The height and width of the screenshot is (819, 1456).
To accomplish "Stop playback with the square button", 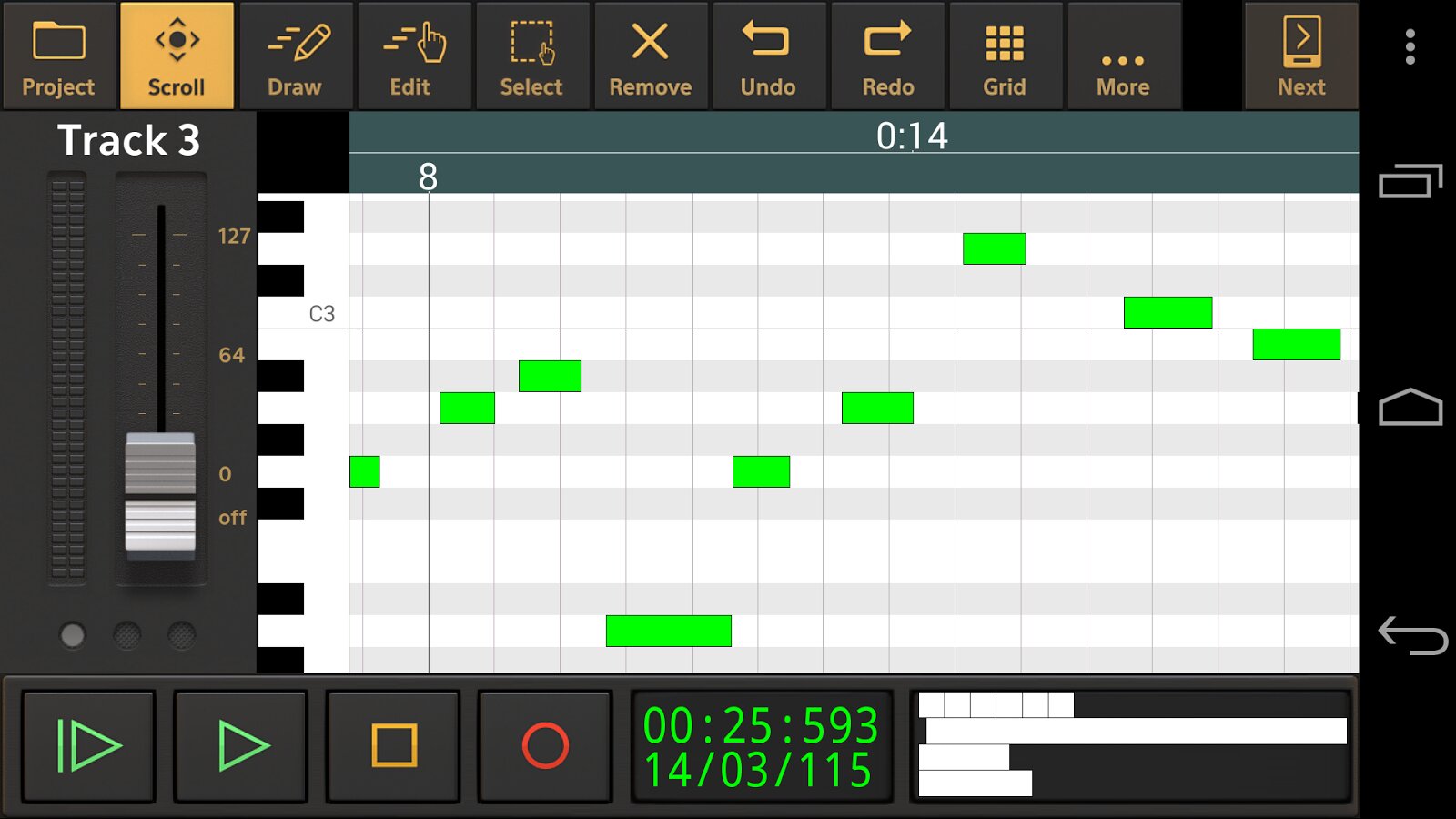I will pos(393,746).
